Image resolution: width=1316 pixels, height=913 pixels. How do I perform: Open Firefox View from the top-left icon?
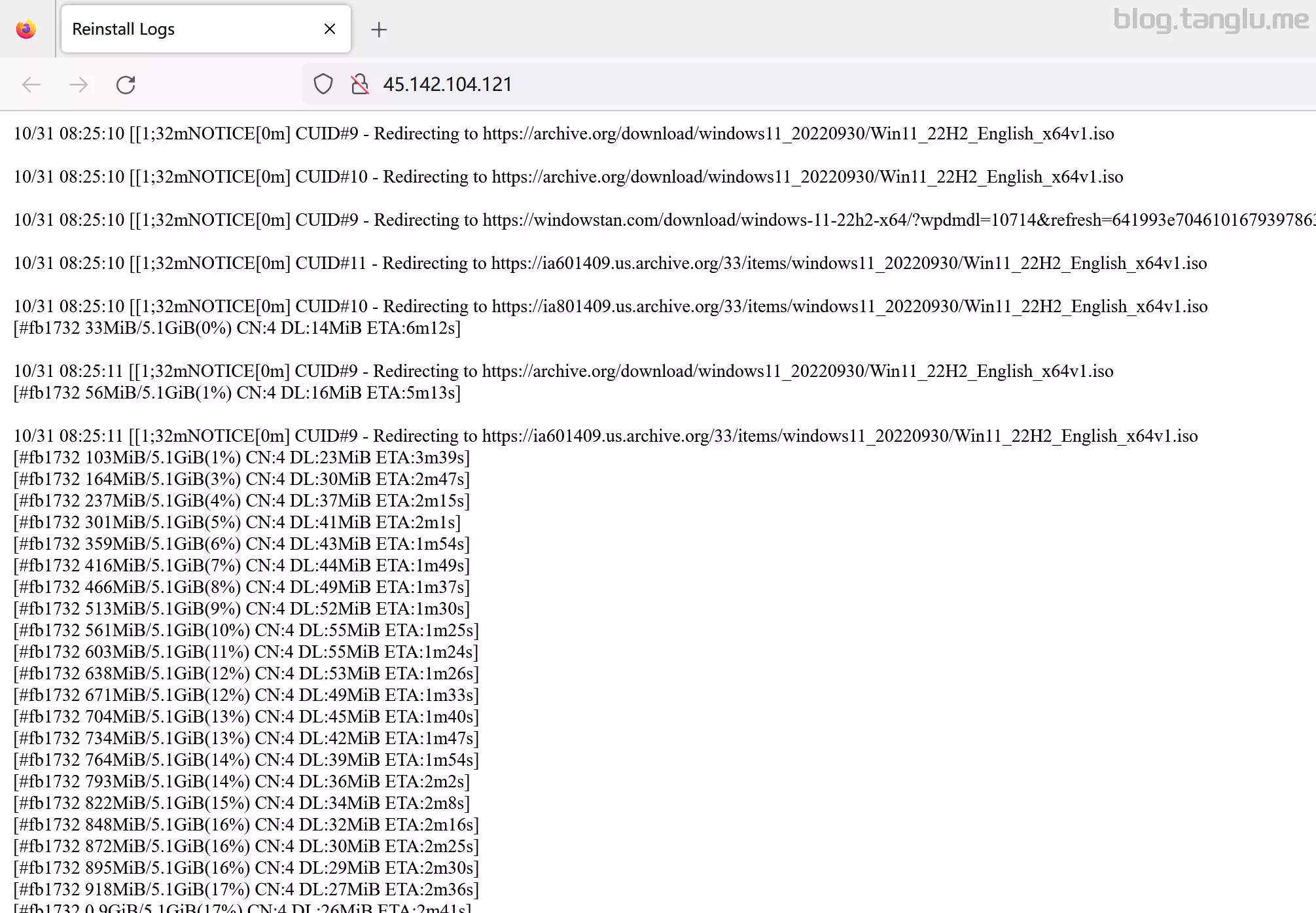click(x=26, y=29)
